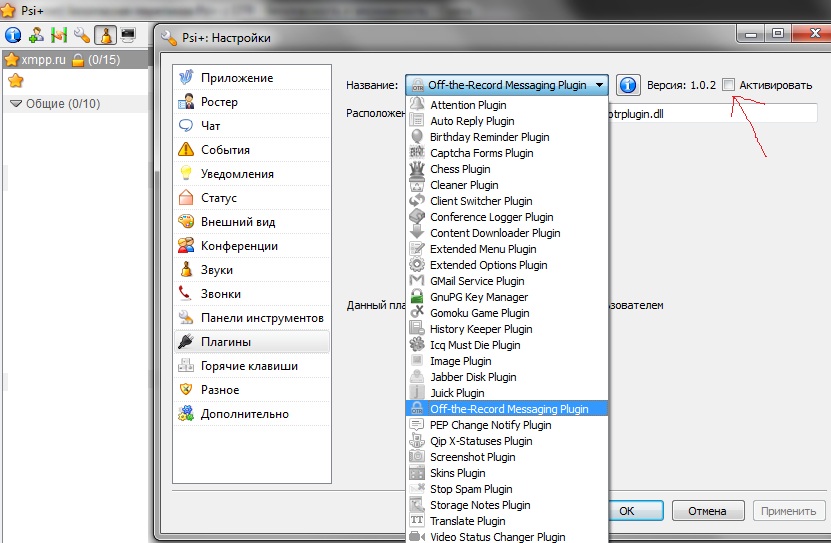The image size is (831, 543).
Task: Choose Juick Plugin entry
Action: click(507, 393)
